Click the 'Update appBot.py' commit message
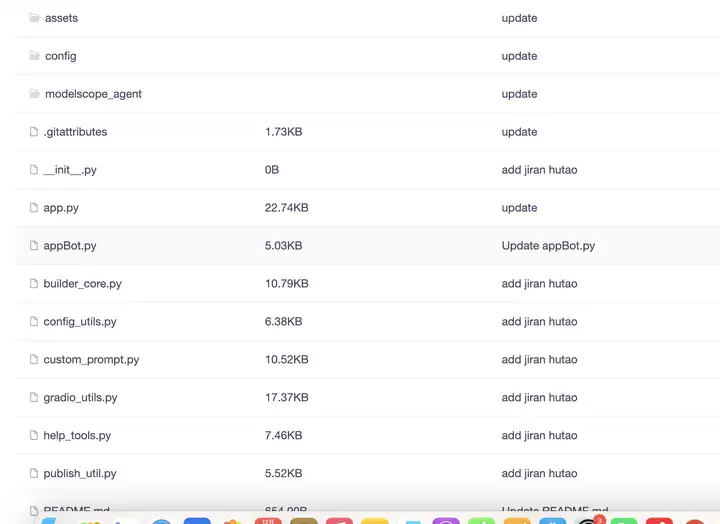 coord(548,246)
